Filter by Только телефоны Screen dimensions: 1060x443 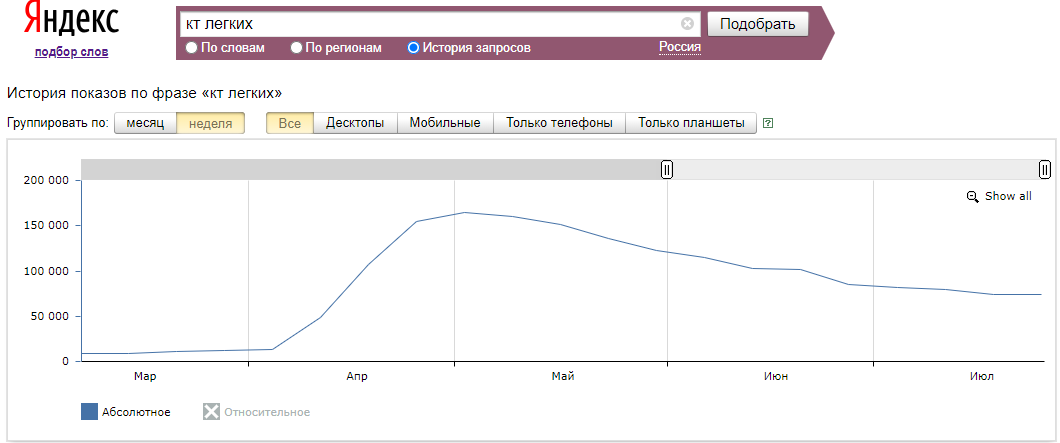[559, 123]
